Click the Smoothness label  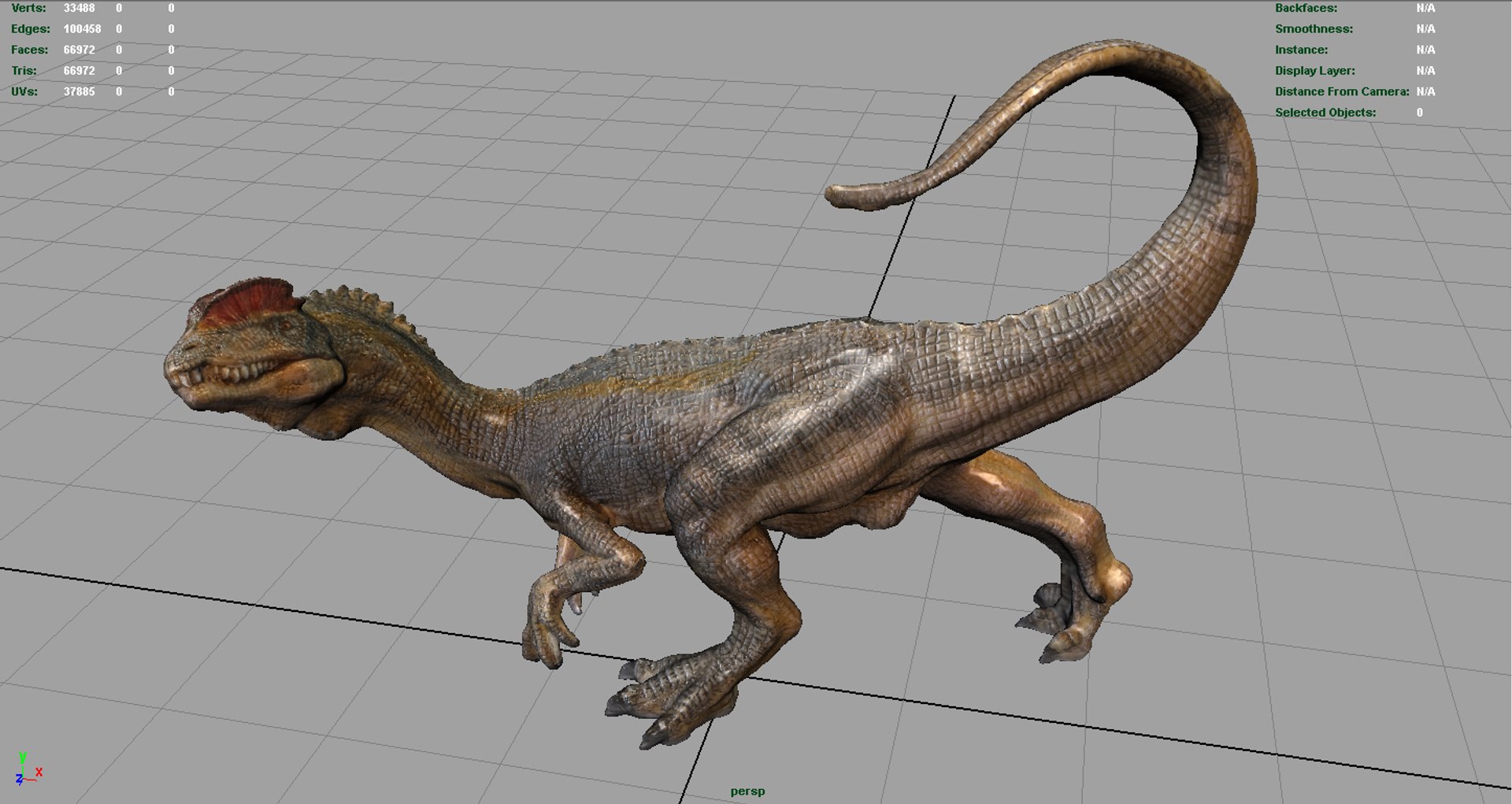1314,29
